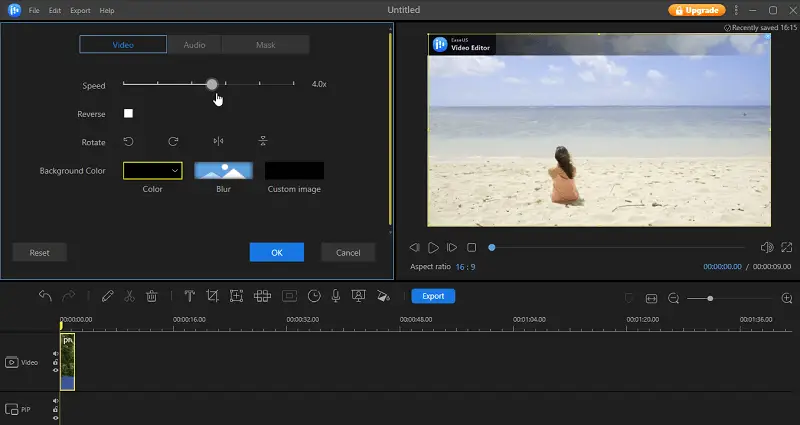Enter fullscreen preview mode

tap(787, 247)
